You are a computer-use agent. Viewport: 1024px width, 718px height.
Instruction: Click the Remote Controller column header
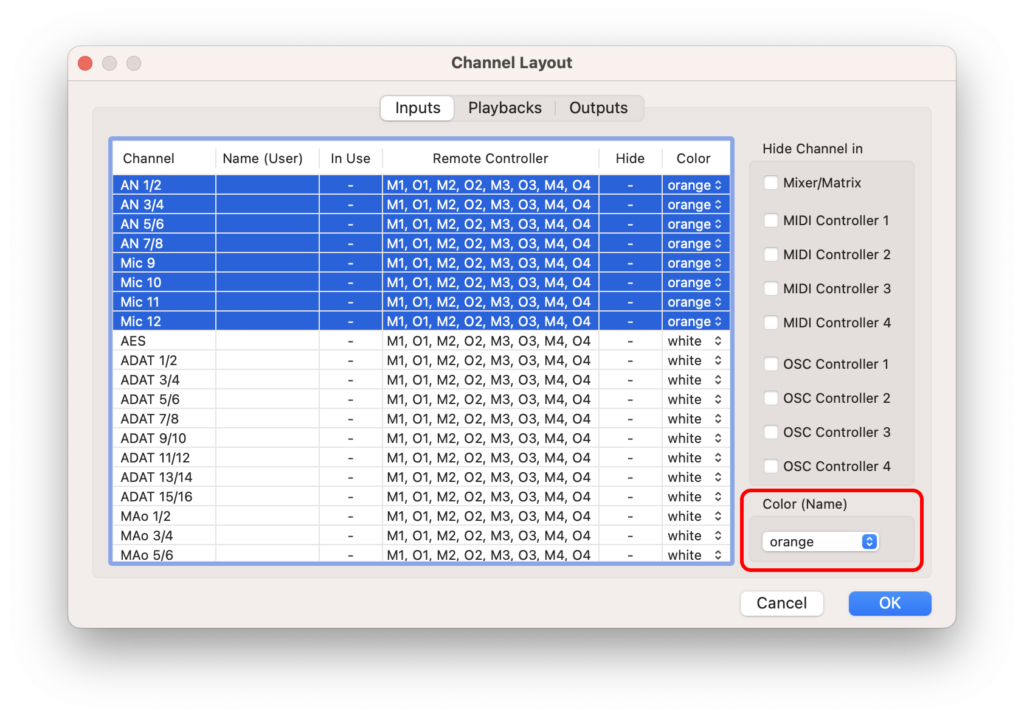(490, 158)
